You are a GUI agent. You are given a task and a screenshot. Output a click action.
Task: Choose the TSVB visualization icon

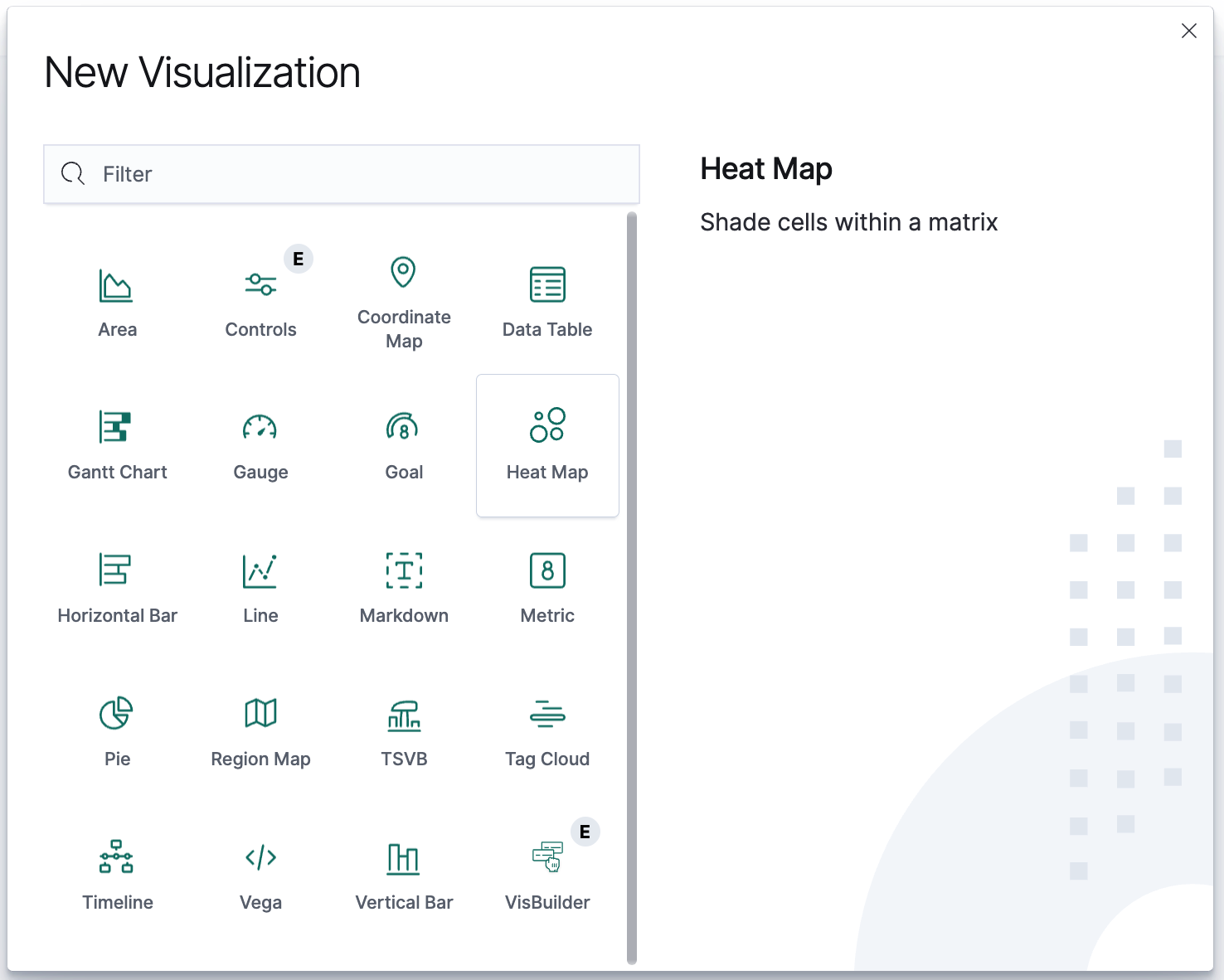pos(404,715)
